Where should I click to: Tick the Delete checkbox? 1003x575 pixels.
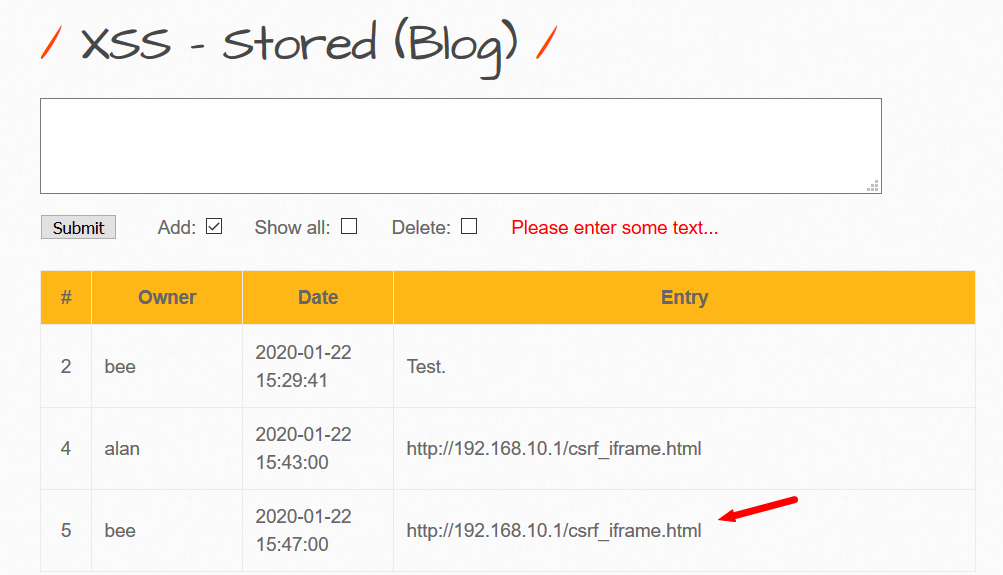pyautogui.click(x=469, y=227)
